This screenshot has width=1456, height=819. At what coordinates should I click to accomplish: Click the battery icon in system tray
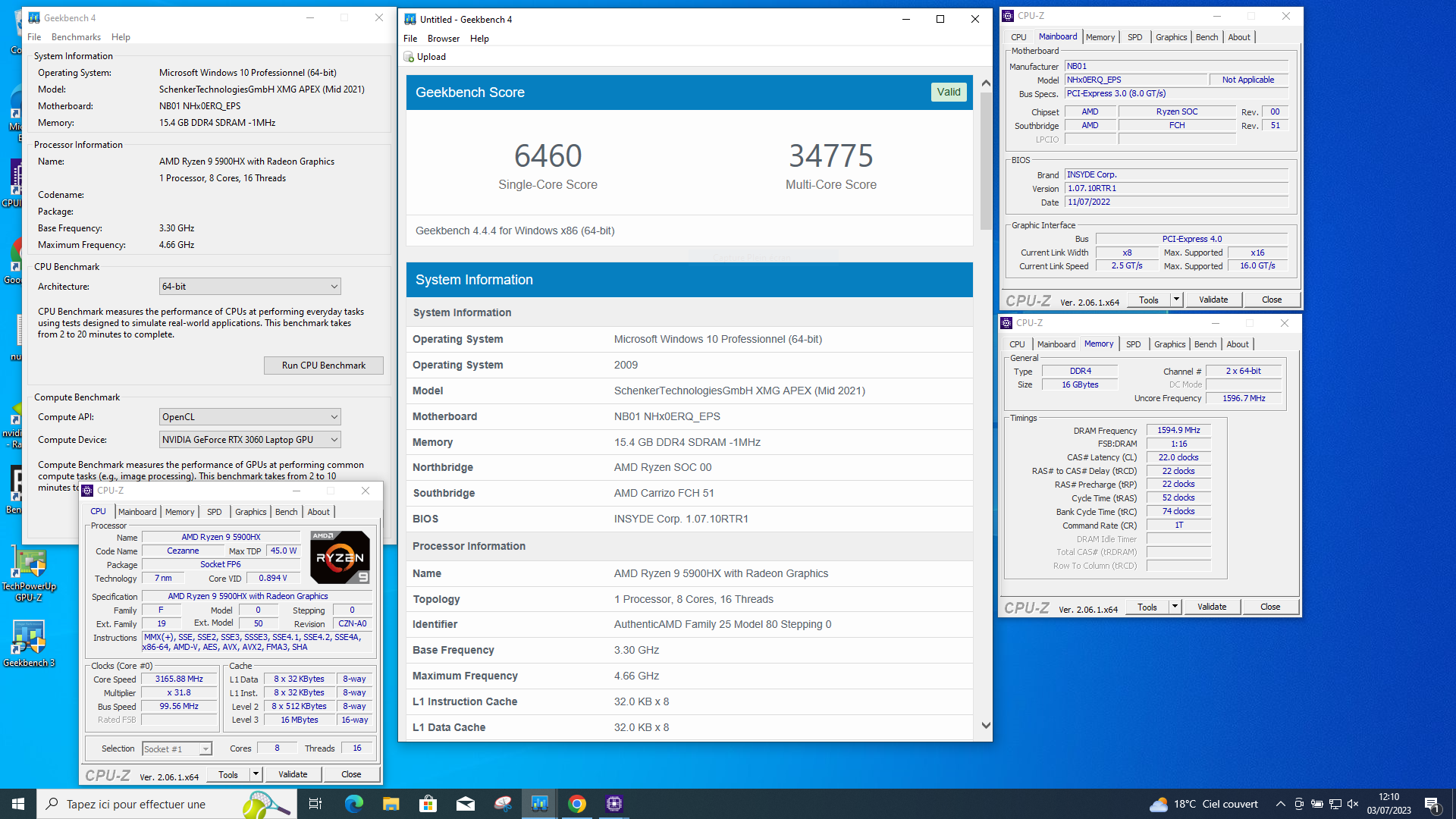click(x=1316, y=804)
